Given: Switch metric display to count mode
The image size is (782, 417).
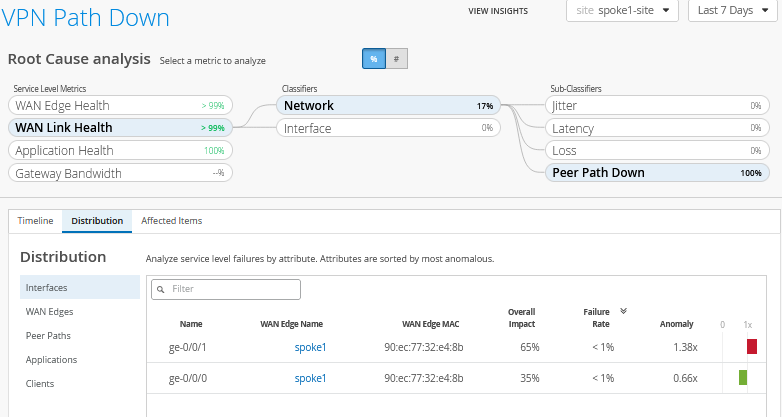Looking at the screenshot, I should (x=396, y=59).
